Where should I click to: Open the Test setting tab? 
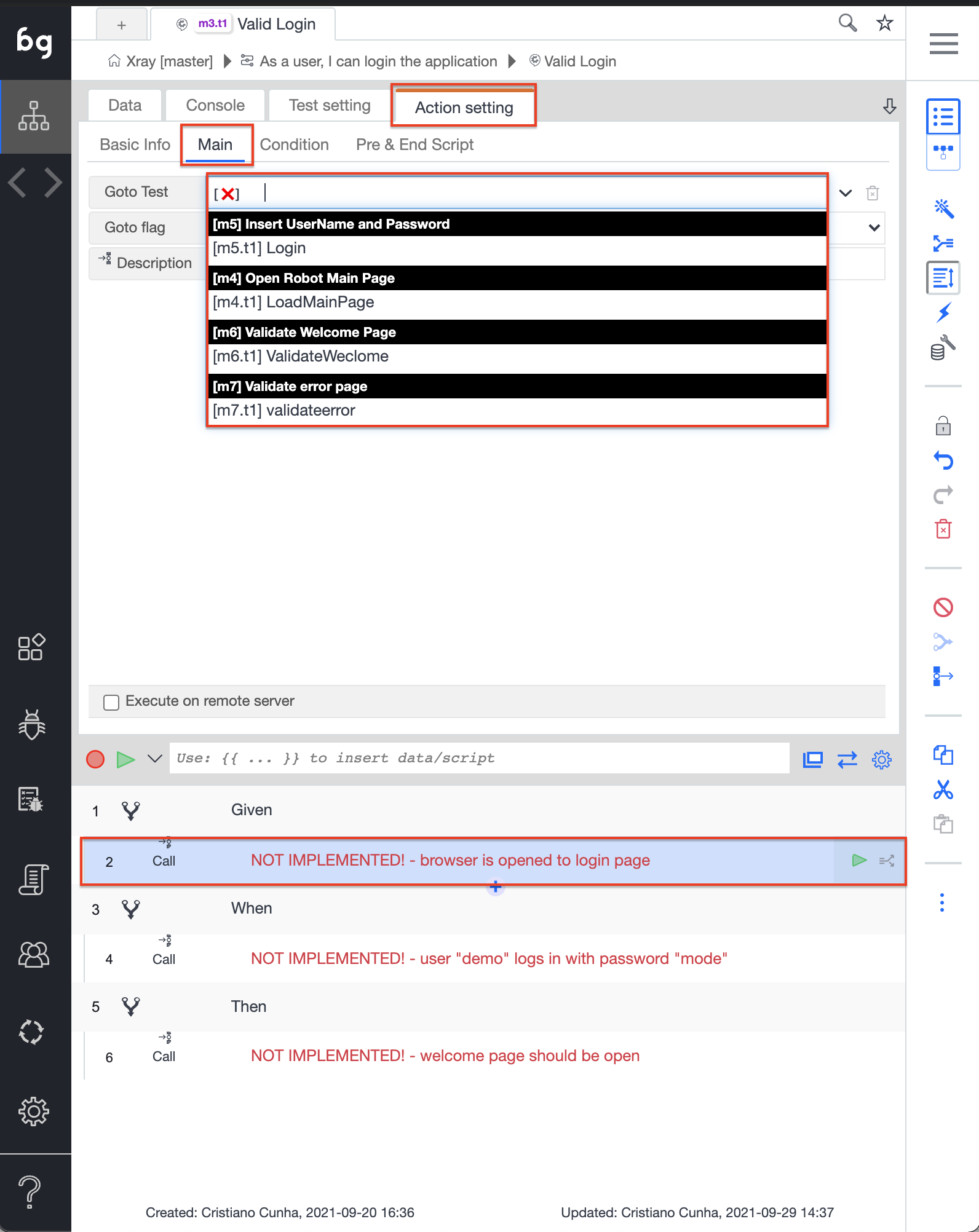pos(330,105)
